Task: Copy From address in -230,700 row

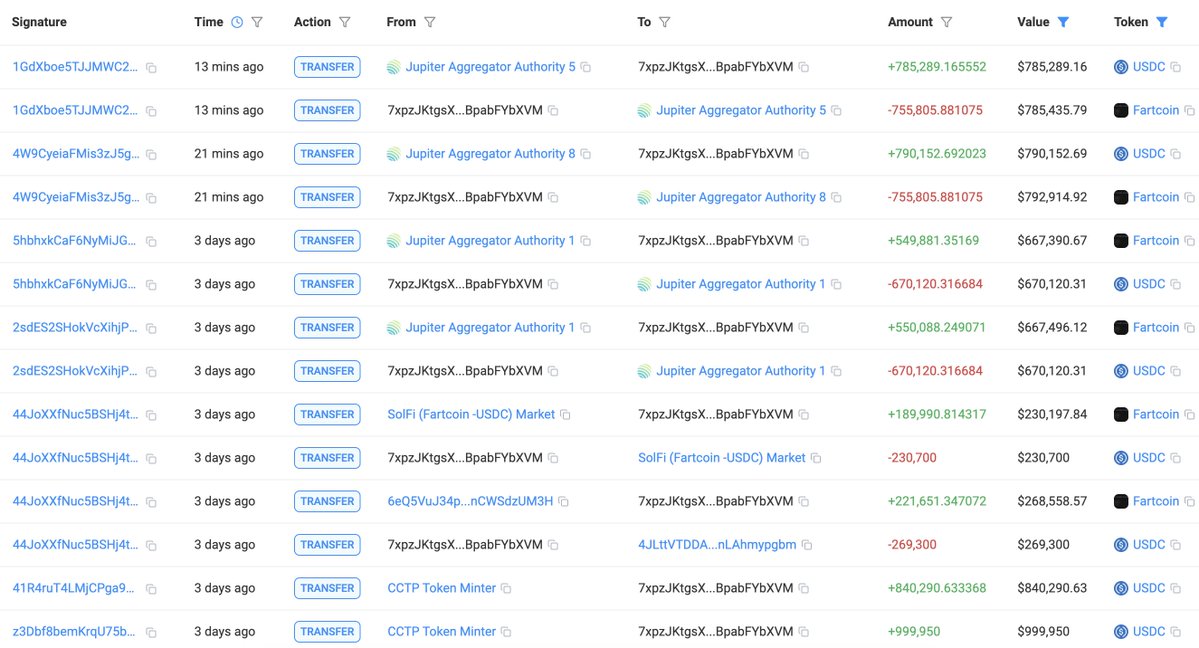Action: (553, 458)
